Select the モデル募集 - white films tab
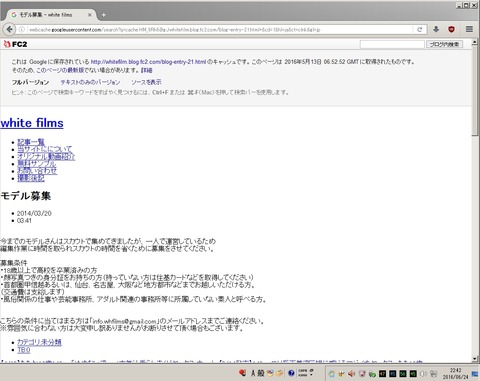The height and width of the screenshot is (381, 480). 50,15
